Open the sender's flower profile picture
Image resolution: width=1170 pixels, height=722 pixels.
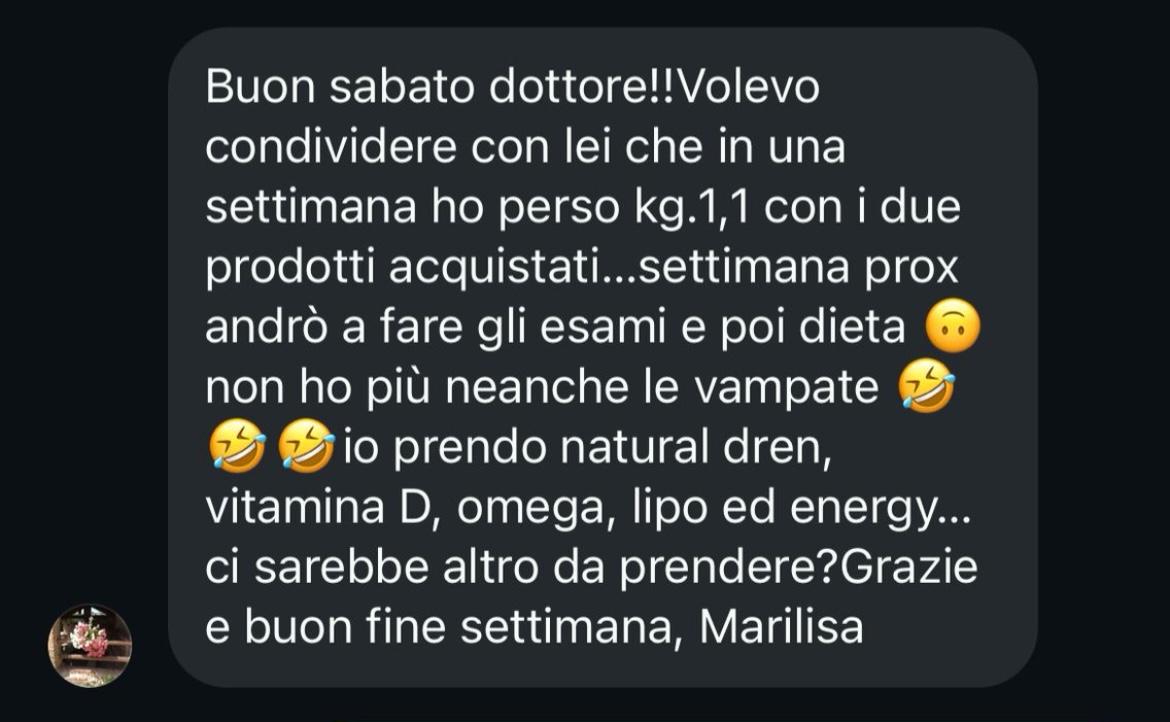(90, 645)
